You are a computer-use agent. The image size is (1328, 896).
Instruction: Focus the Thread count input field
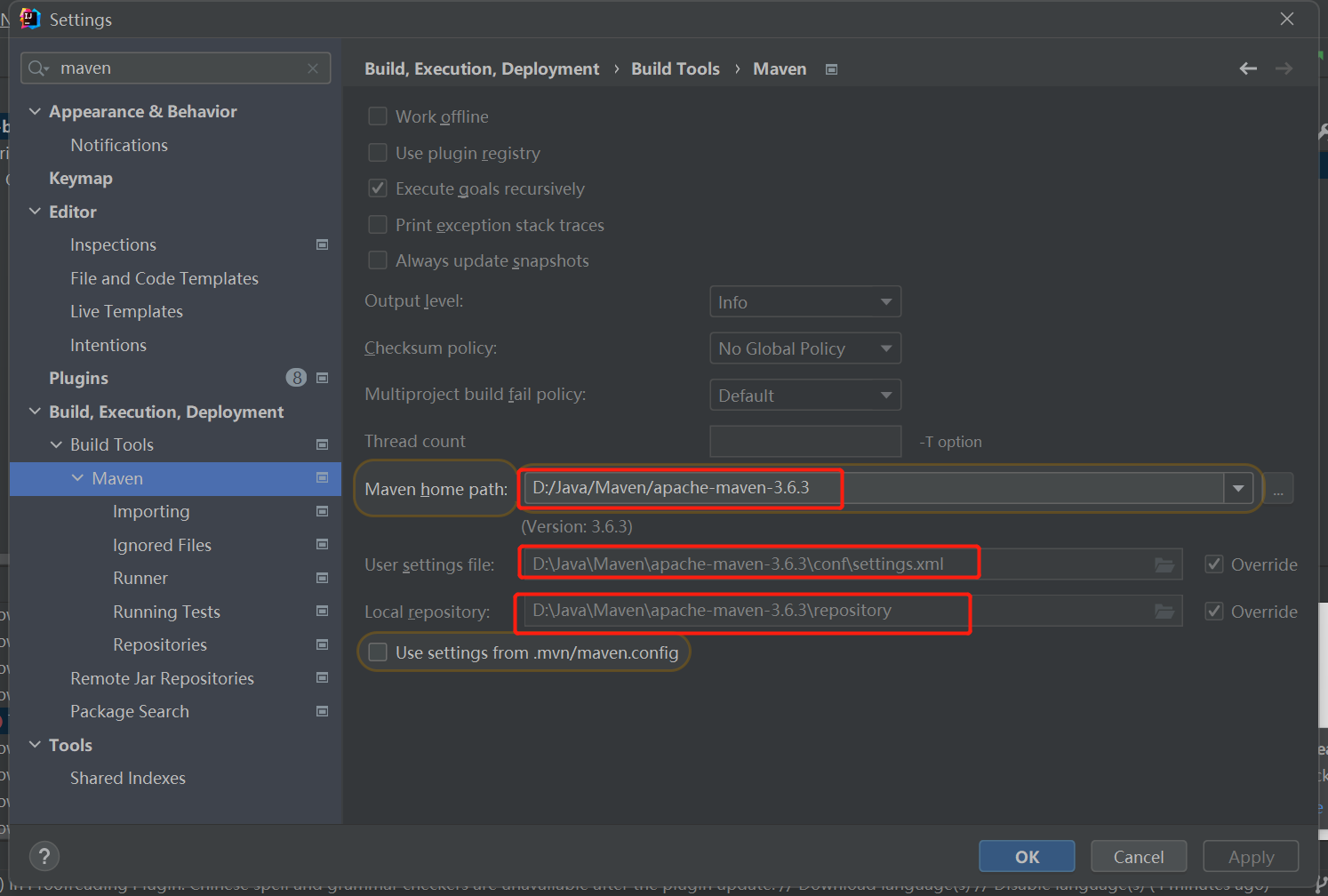pyautogui.click(x=805, y=441)
